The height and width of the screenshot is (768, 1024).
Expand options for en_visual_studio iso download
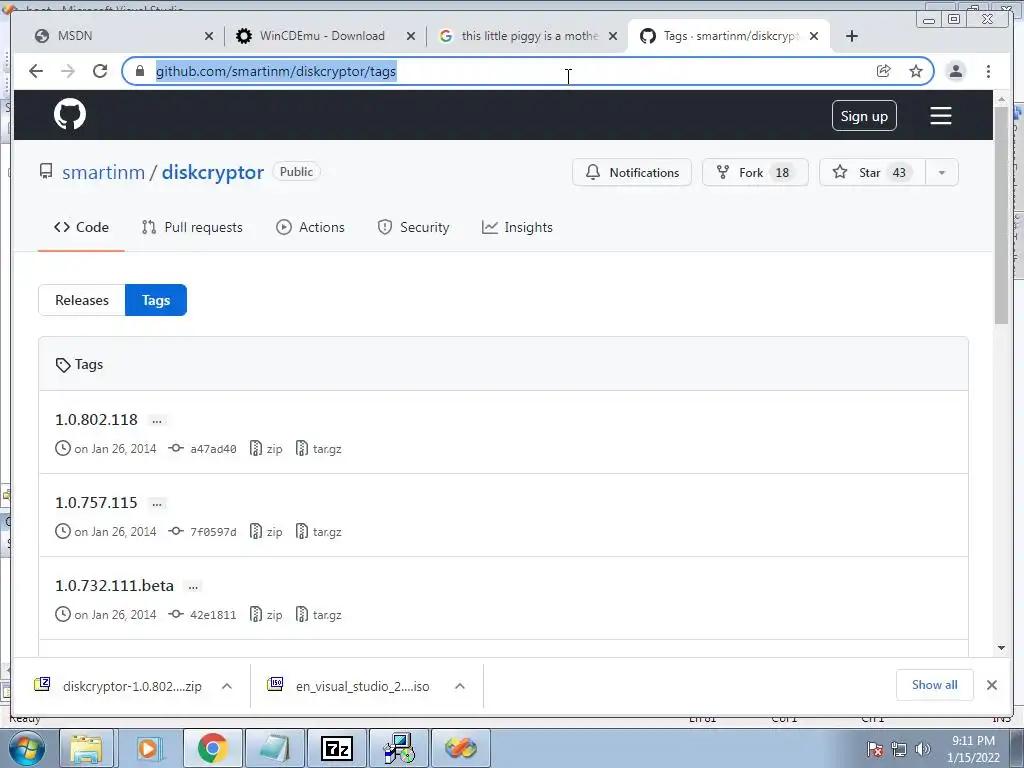click(x=460, y=686)
